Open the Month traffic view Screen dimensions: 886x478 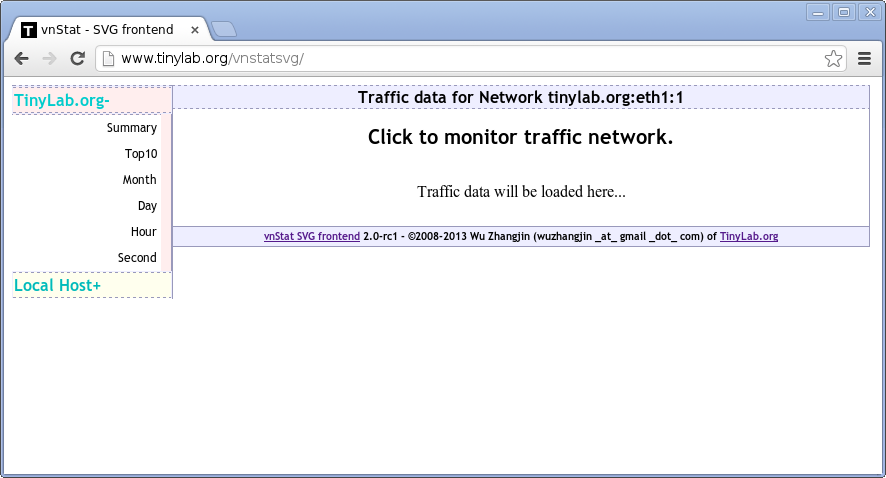(140, 180)
